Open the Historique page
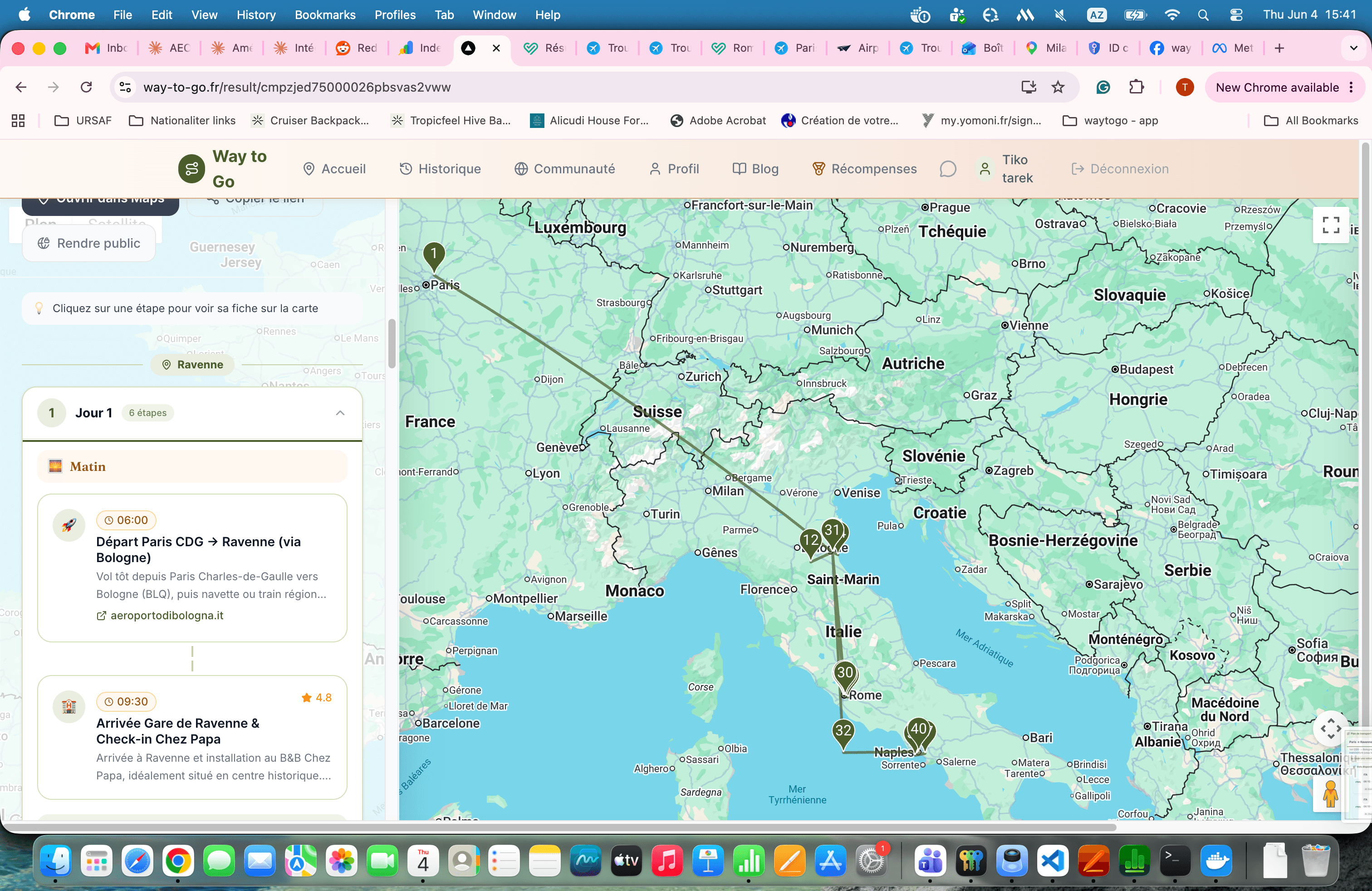Image resolution: width=1372 pixels, height=891 pixels. (441, 169)
